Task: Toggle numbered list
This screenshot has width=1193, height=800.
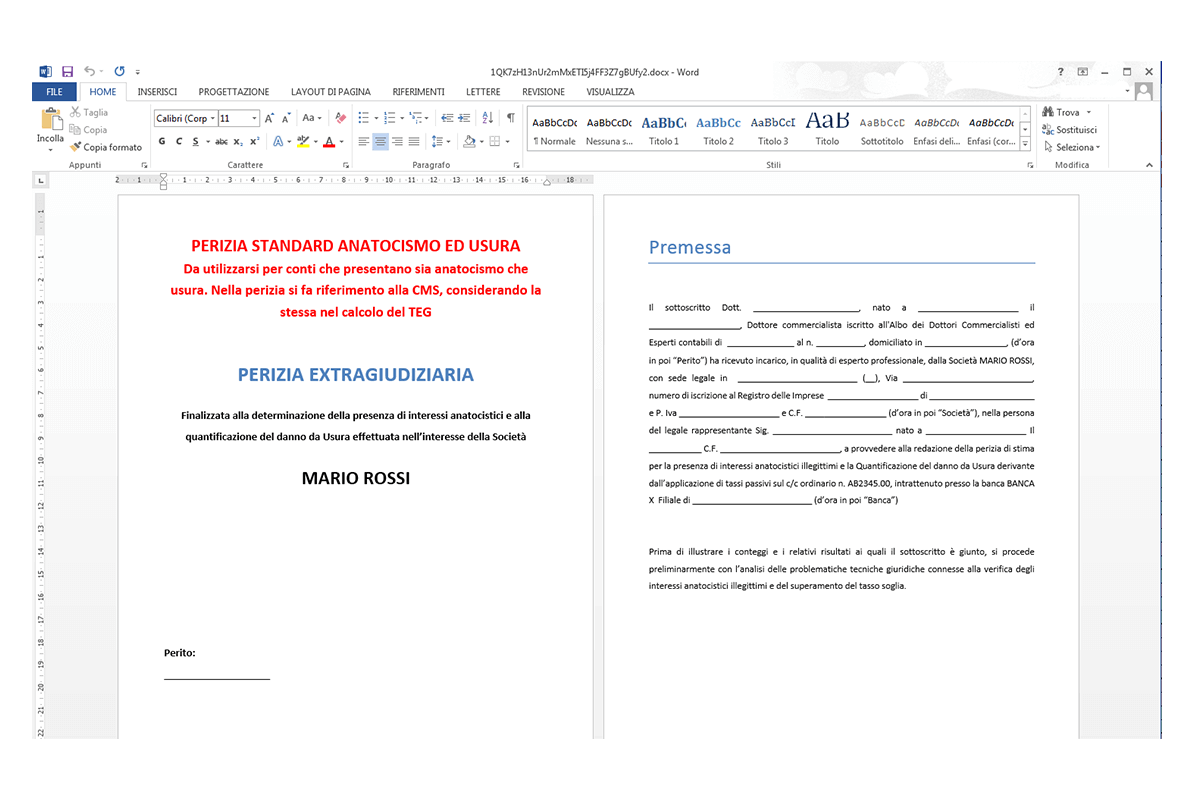Action: tap(390, 118)
